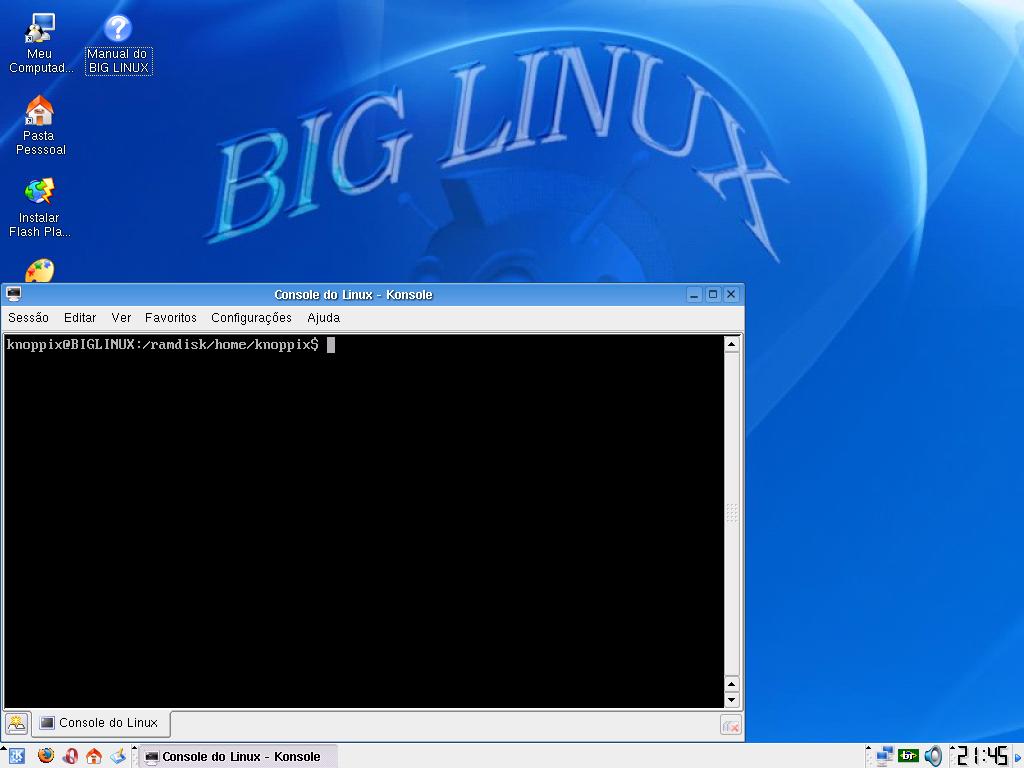Click the terminal prompt line knoppix@BIGLINUX

pos(163,344)
